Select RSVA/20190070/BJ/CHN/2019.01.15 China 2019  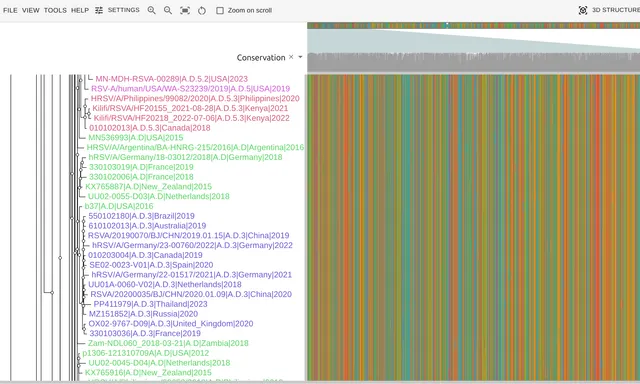click(189, 235)
